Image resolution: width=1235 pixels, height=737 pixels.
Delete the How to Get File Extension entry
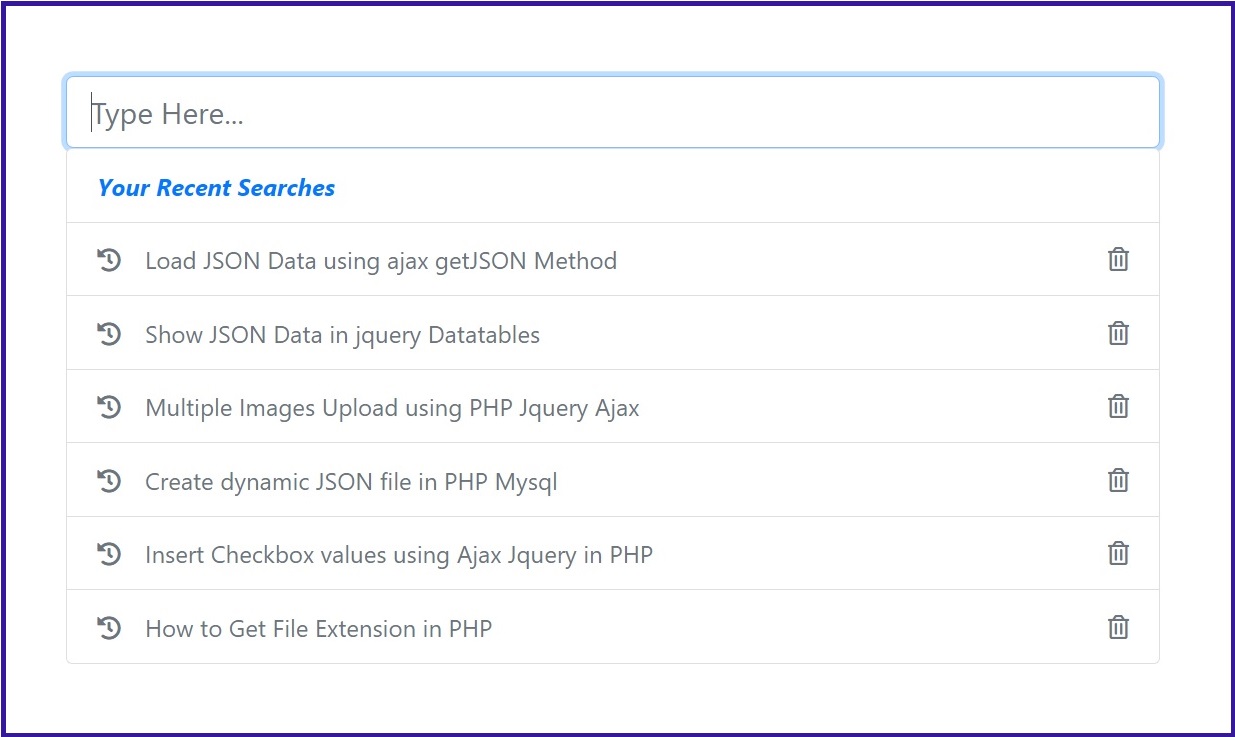tap(1118, 628)
